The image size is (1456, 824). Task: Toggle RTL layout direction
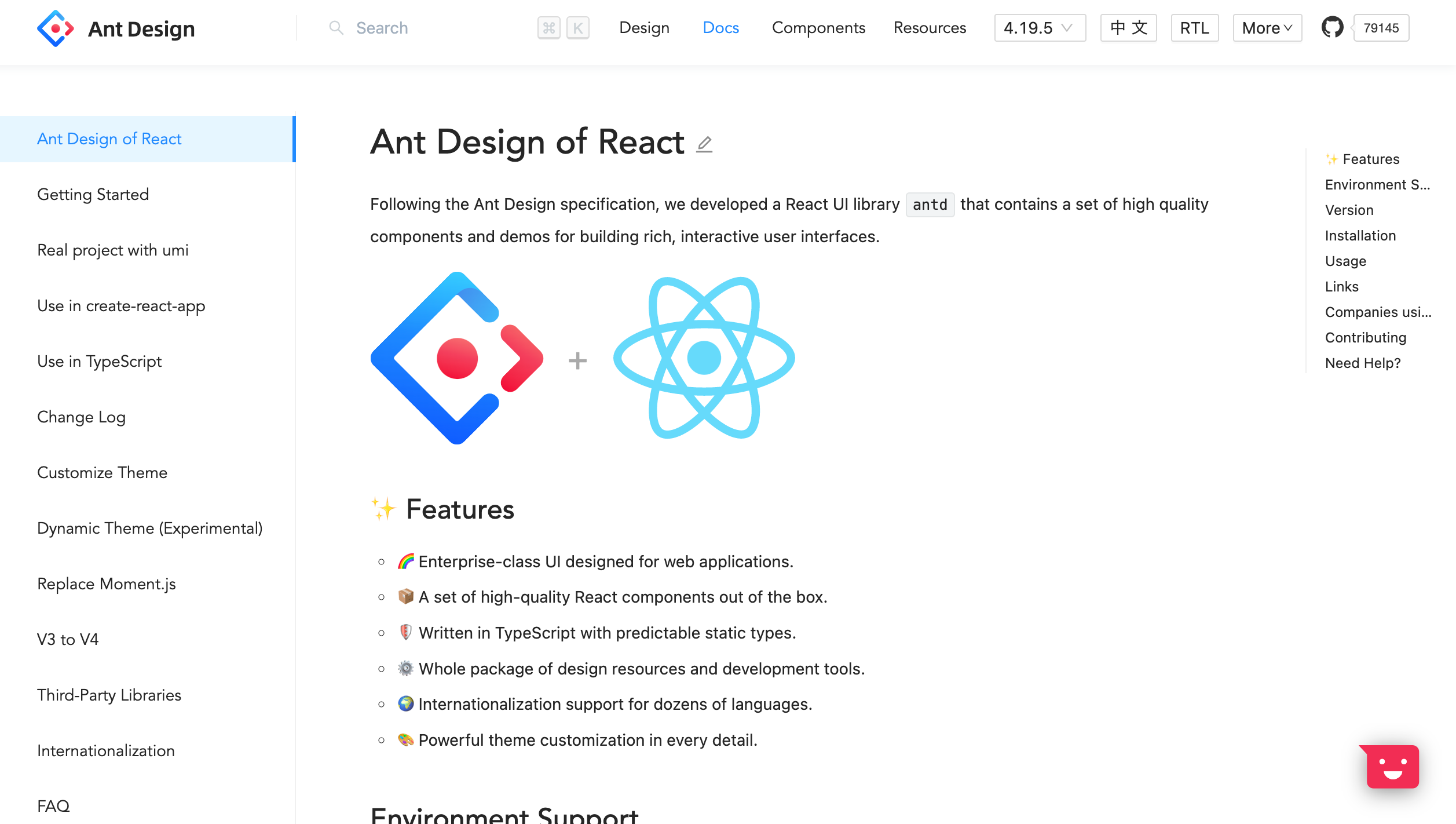coord(1194,28)
